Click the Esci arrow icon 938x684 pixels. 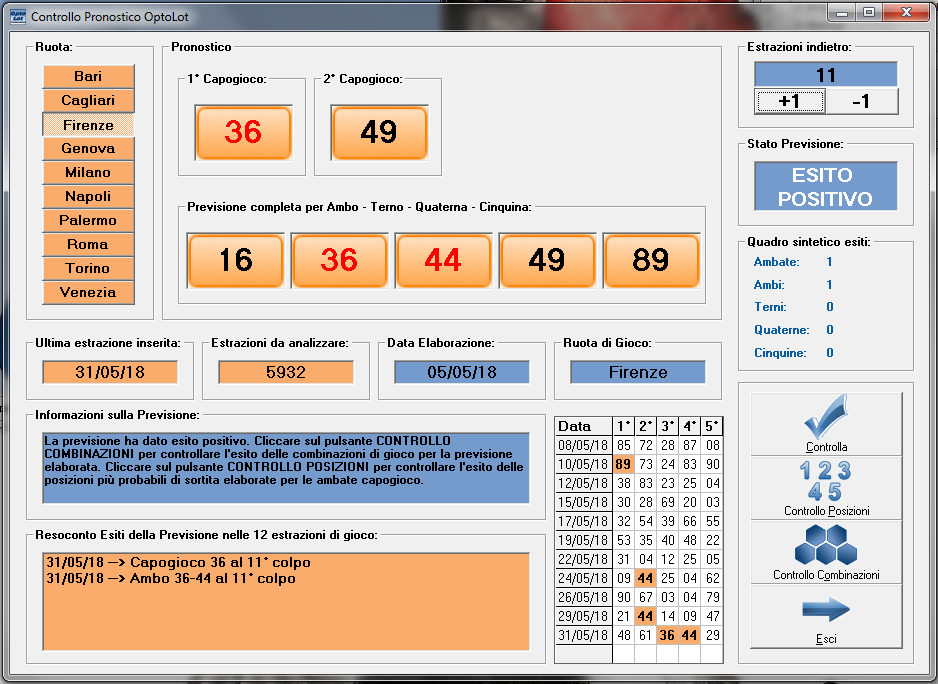[x=826, y=609]
